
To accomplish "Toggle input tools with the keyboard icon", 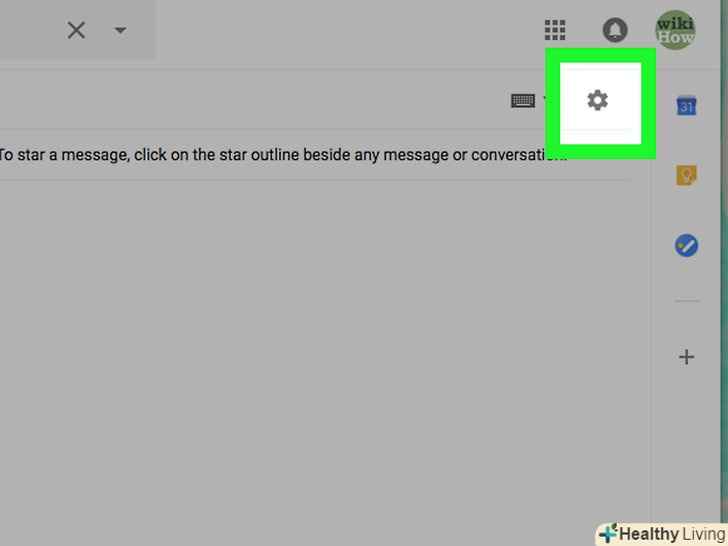I will (x=523, y=101).
